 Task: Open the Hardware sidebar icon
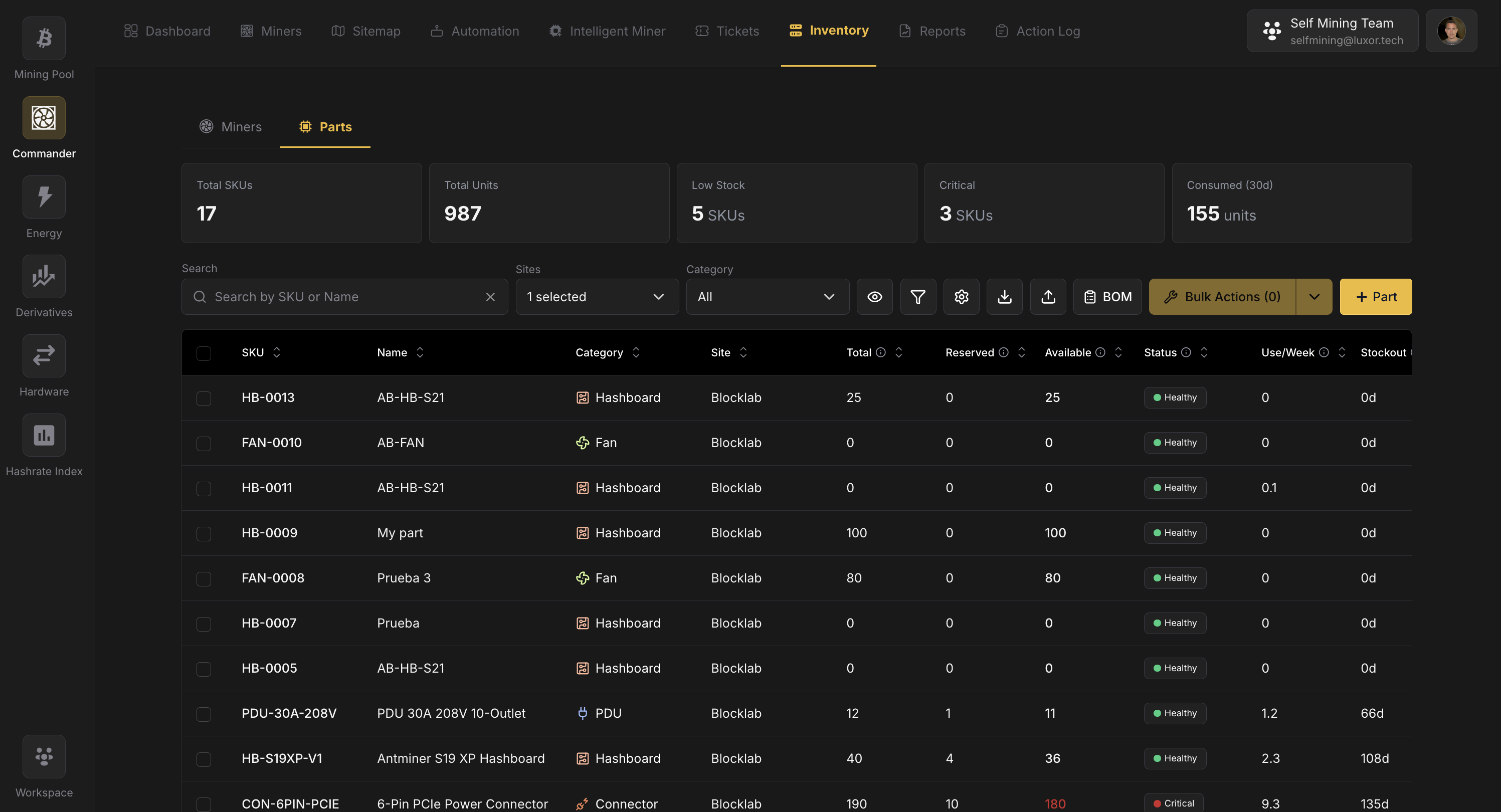[x=44, y=355]
